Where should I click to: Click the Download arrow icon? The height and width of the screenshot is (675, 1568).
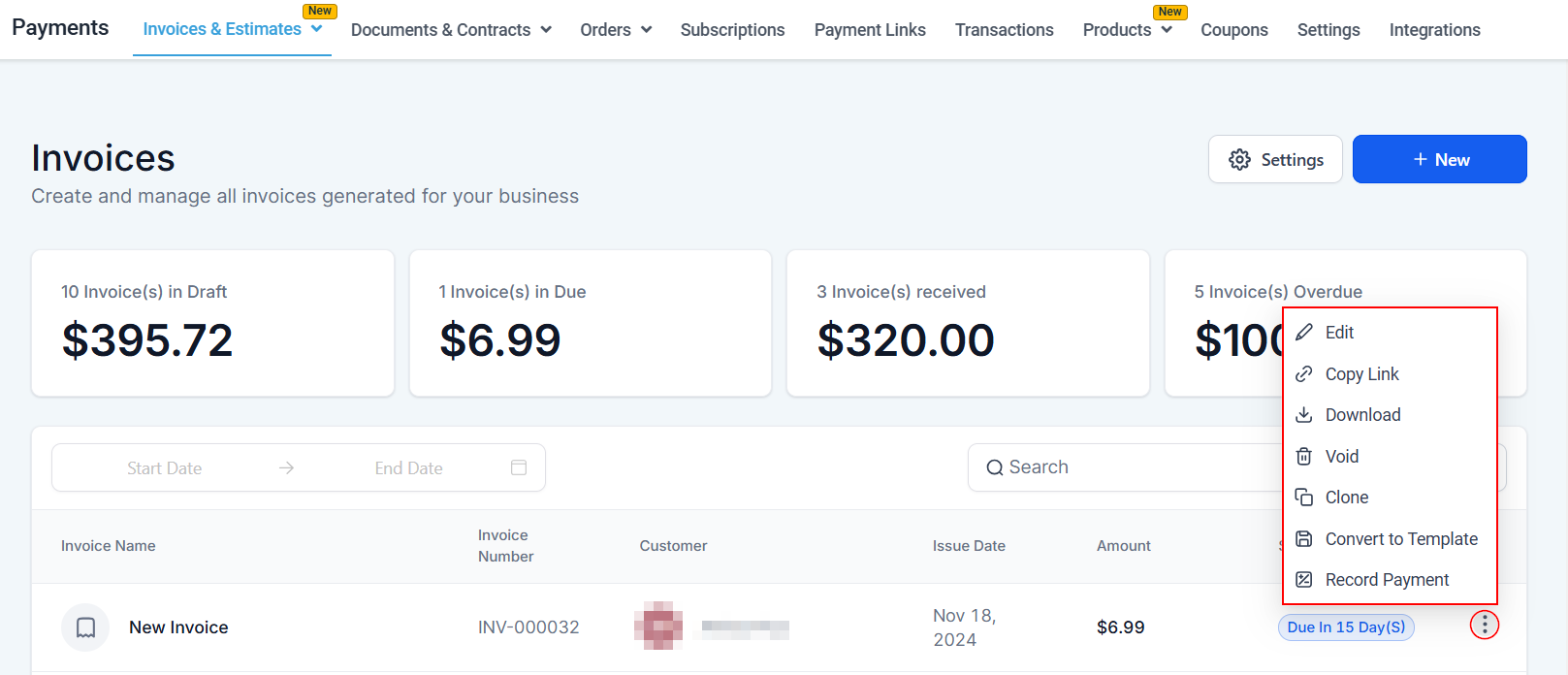point(1304,415)
